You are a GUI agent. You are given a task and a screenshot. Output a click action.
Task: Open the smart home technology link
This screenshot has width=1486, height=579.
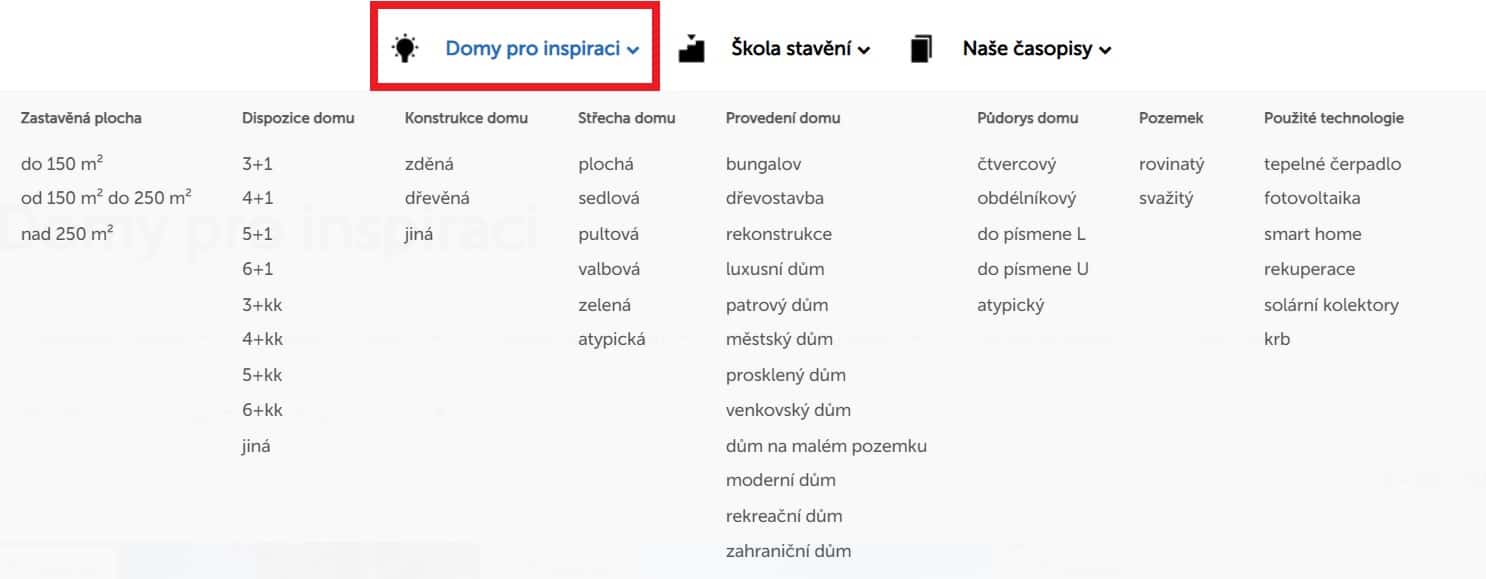point(1312,234)
